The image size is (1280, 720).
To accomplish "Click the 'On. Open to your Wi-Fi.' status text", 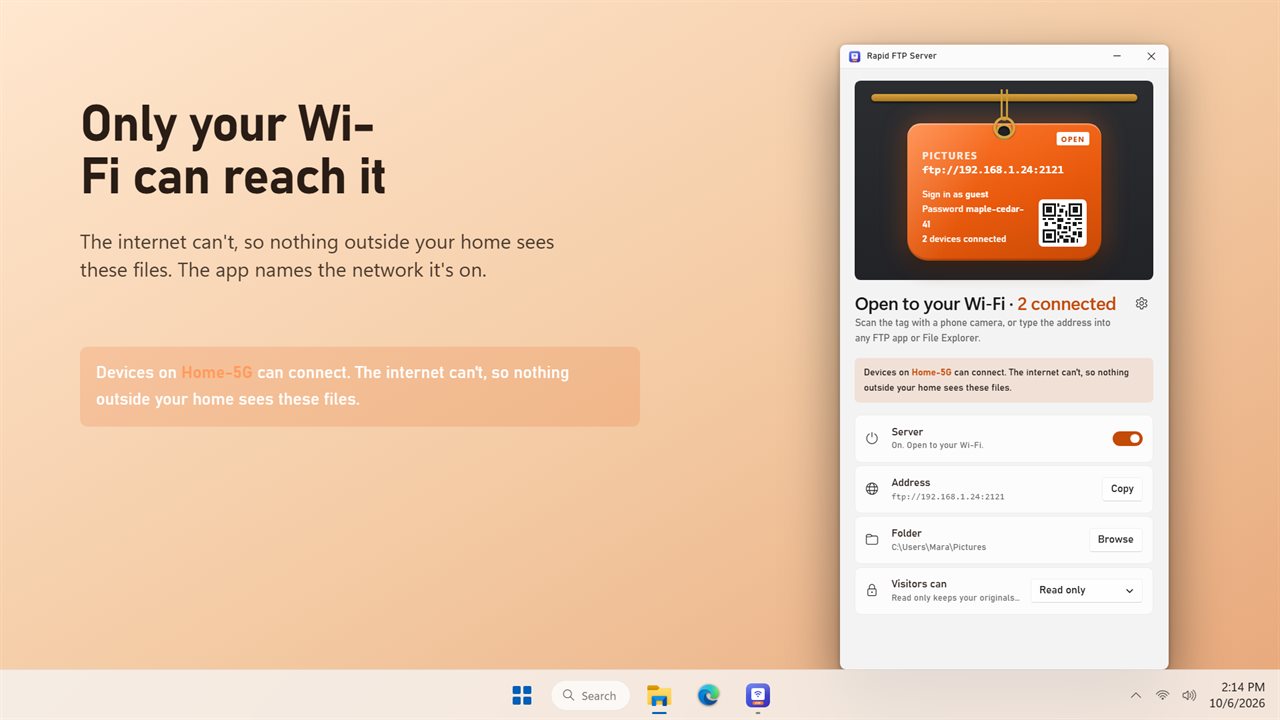I will point(937,445).
